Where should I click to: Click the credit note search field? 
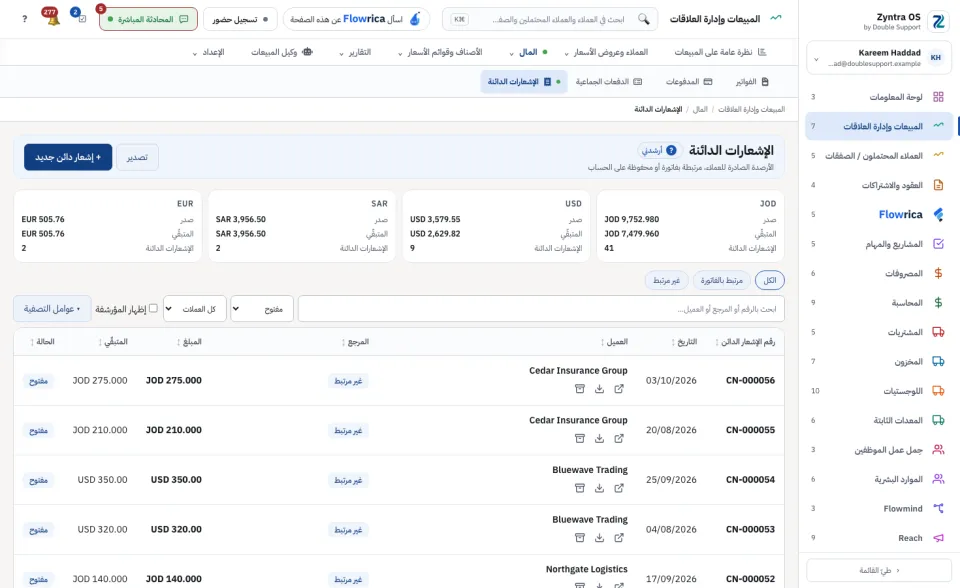coord(541,309)
